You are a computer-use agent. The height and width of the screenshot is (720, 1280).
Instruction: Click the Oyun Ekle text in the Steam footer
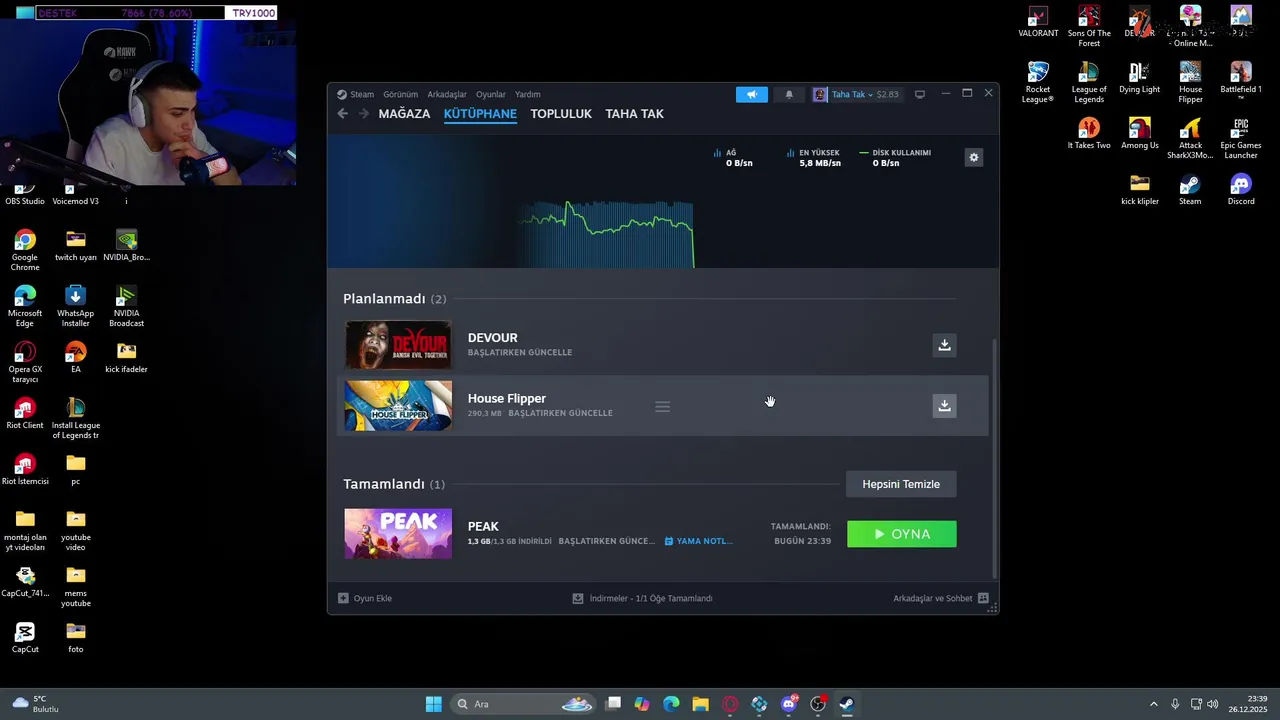[x=373, y=598]
